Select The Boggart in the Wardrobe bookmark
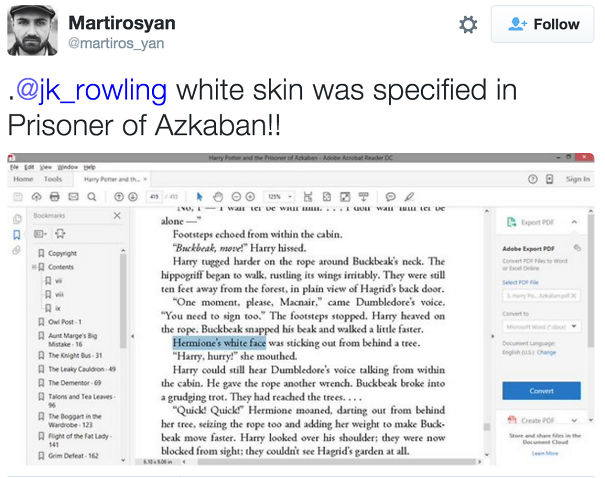The image size is (605, 478). (75, 421)
